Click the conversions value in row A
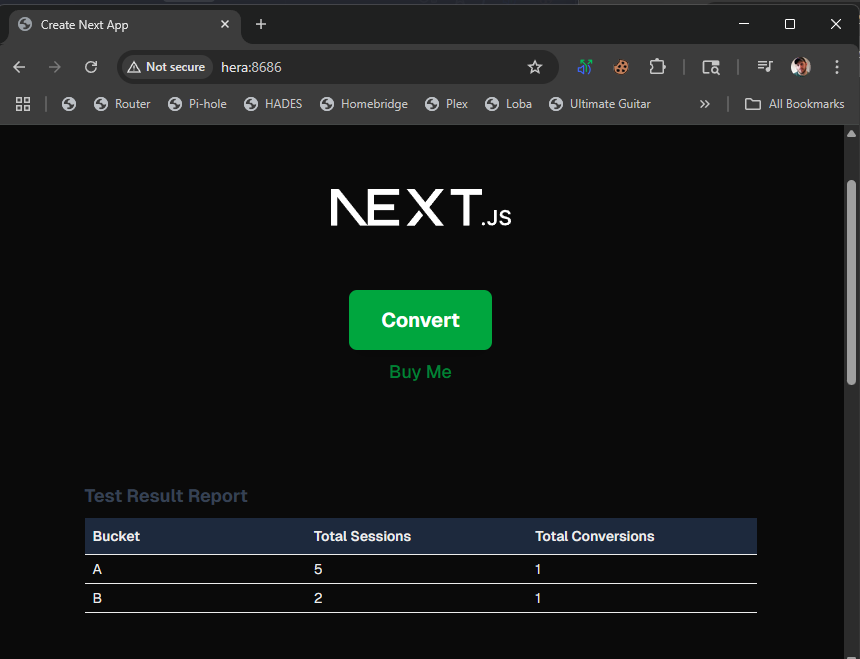The height and width of the screenshot is (659, 860). pyautogui.click(x=538, y=569)
